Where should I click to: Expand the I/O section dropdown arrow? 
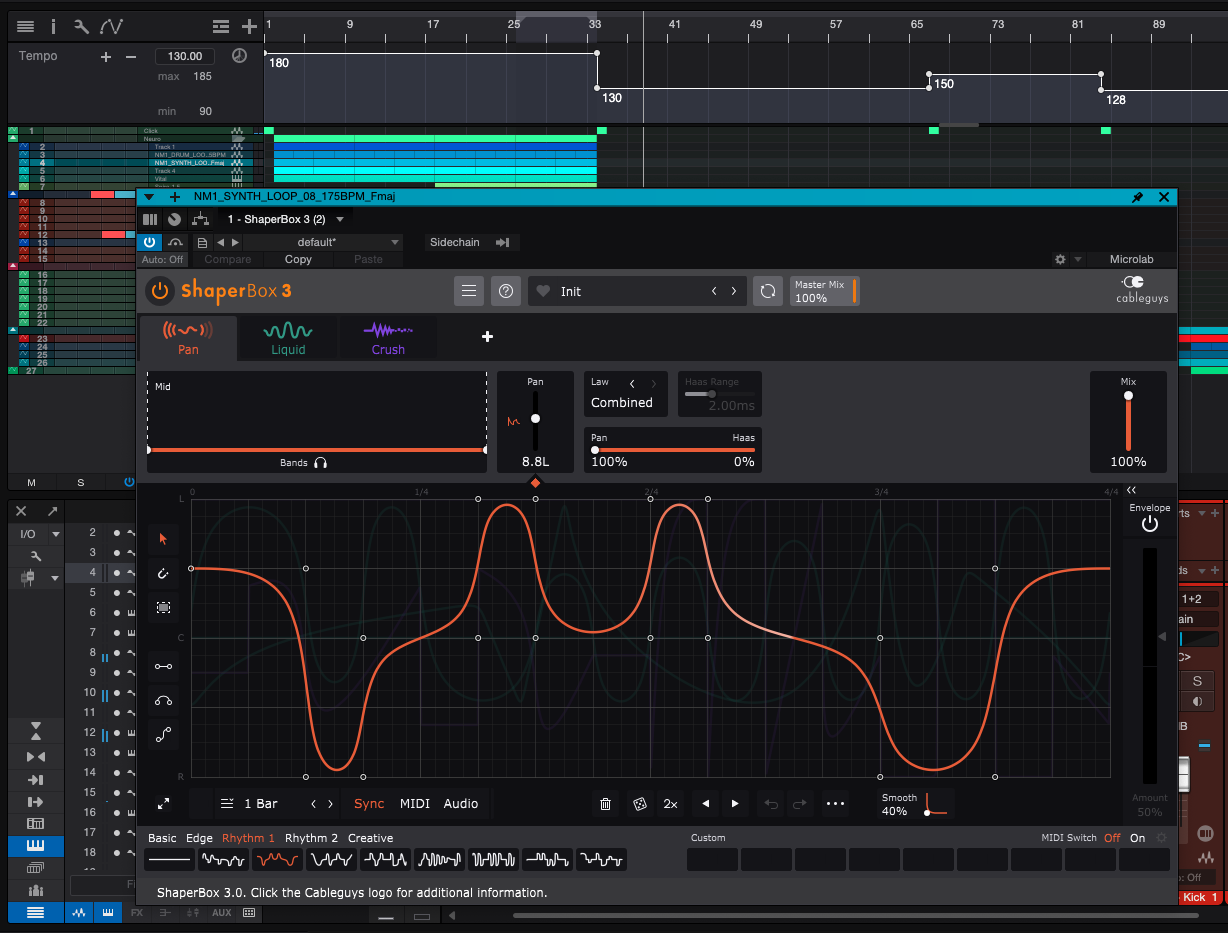56,535
